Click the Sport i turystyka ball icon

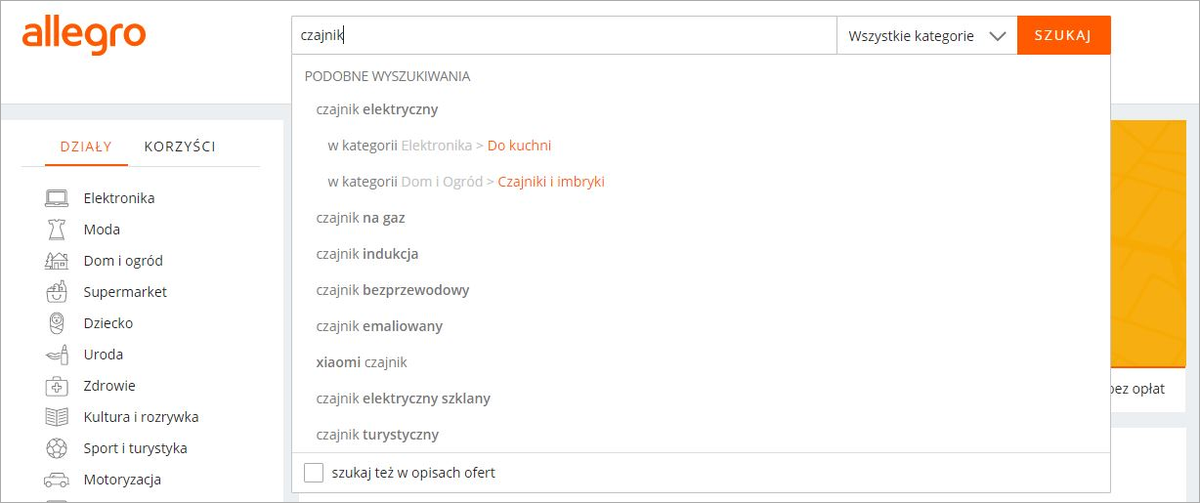click(x=56, y=448)
